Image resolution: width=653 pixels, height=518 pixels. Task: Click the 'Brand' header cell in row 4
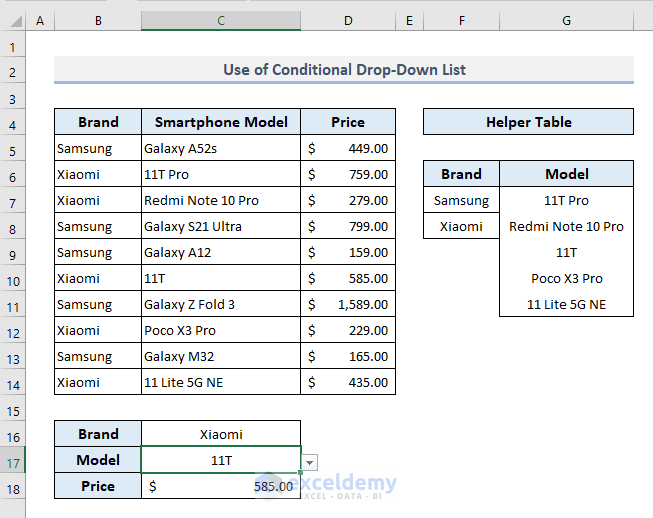tap(98, 122)
